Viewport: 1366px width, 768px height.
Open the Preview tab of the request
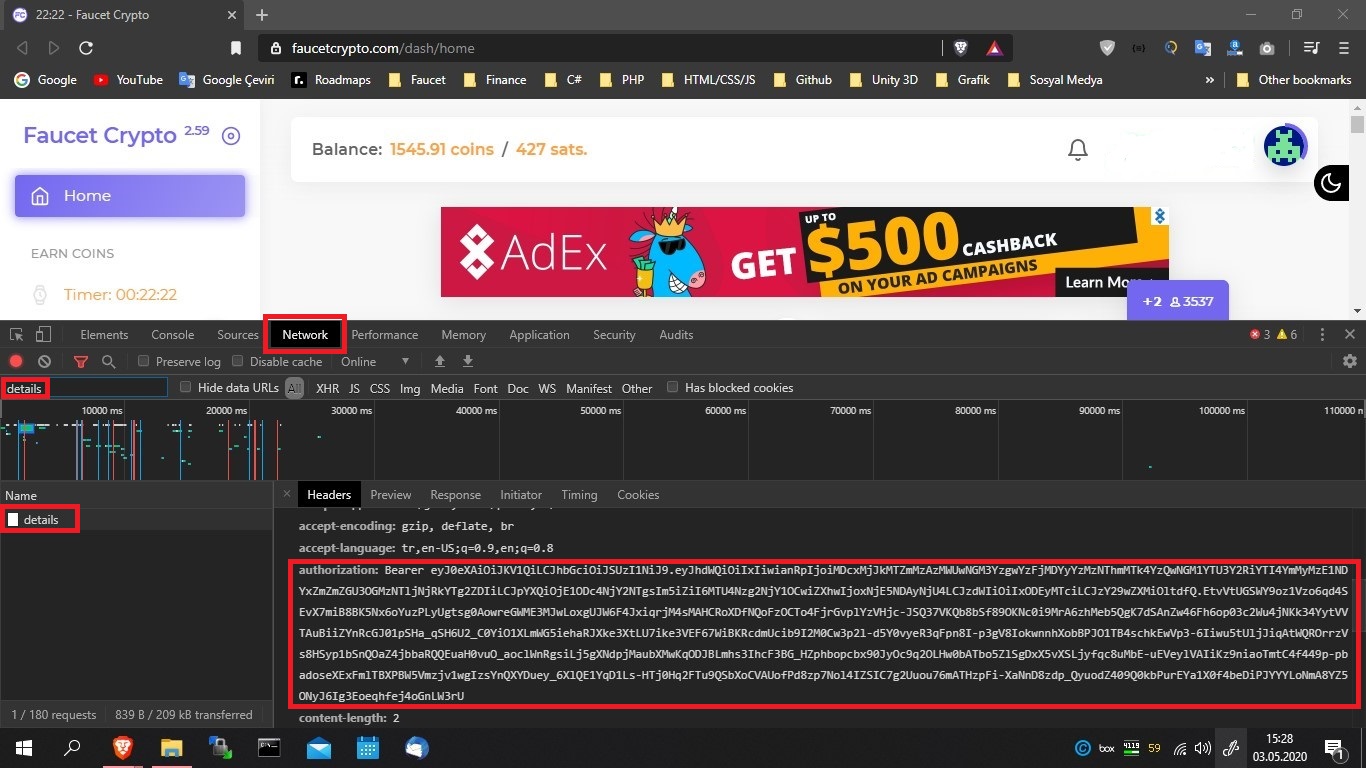(x=391, y=495)
